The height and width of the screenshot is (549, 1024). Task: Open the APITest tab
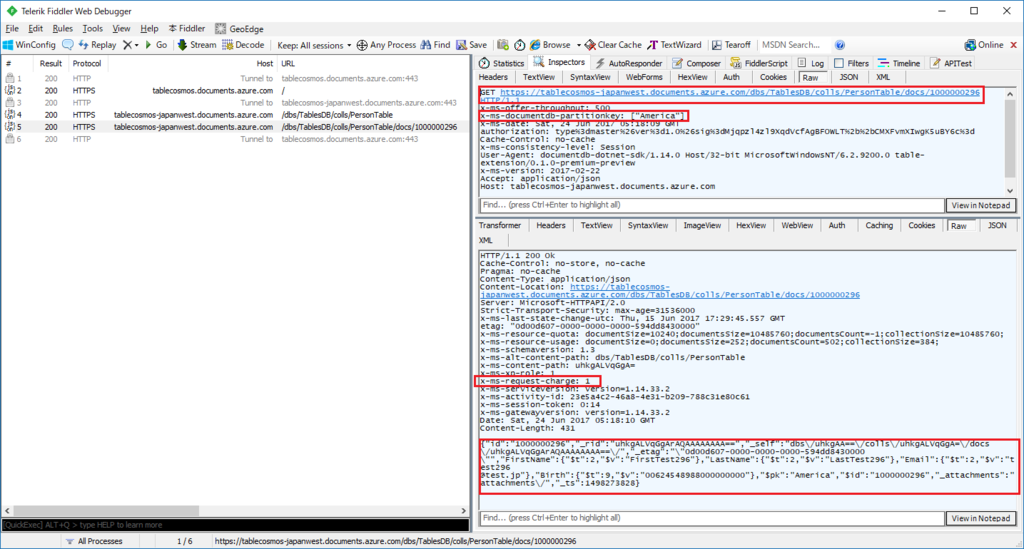[951, 63]
